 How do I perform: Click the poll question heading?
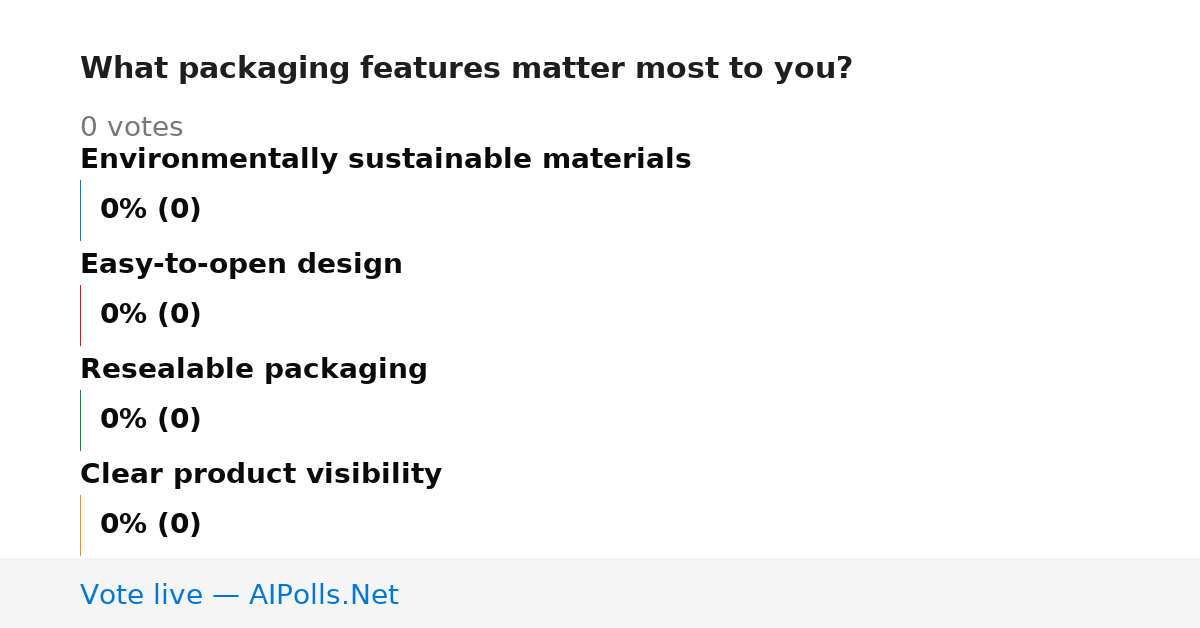(x=466, y=69)
